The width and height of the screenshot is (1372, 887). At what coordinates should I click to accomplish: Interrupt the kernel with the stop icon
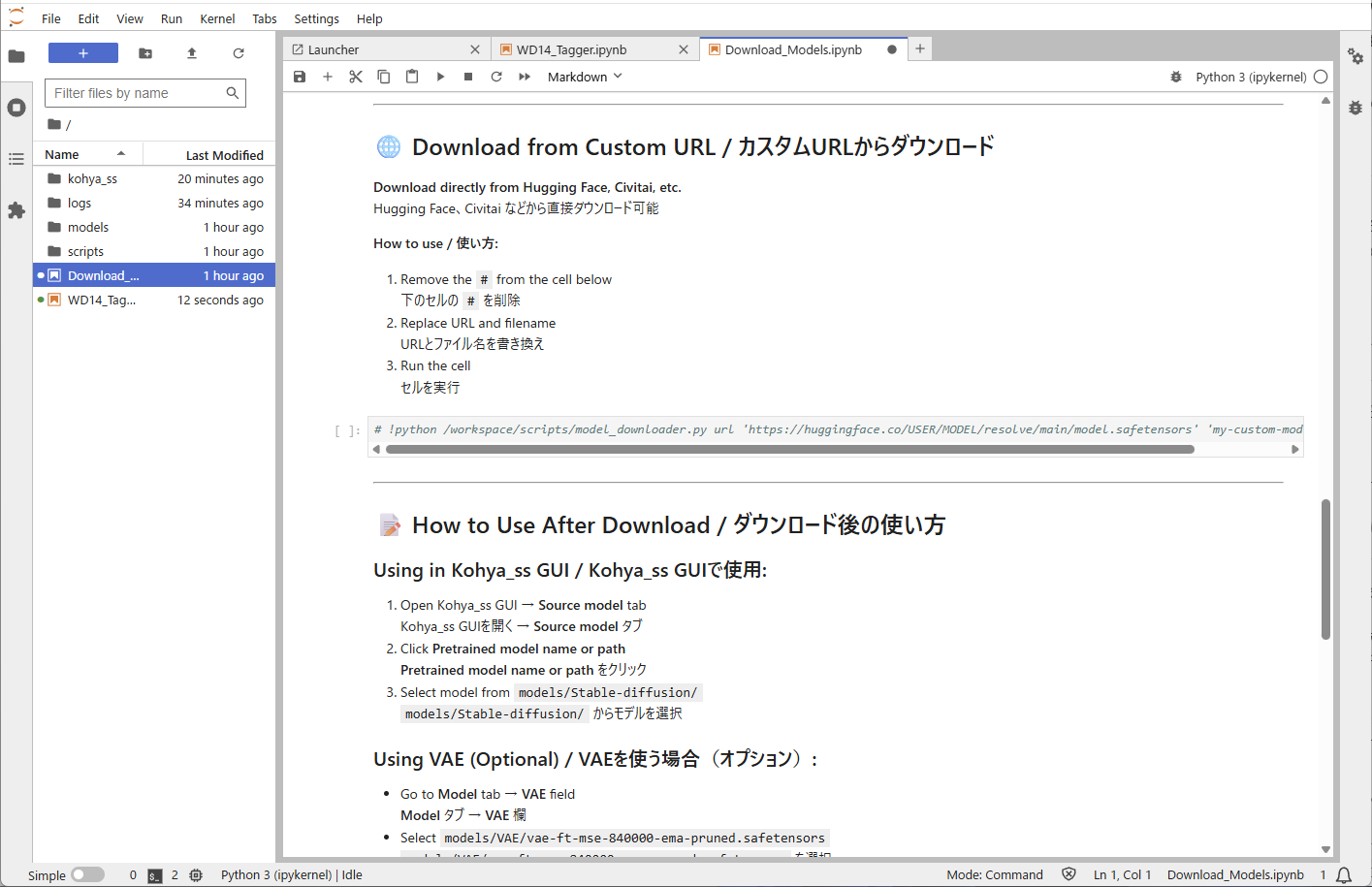click(468, 77)
